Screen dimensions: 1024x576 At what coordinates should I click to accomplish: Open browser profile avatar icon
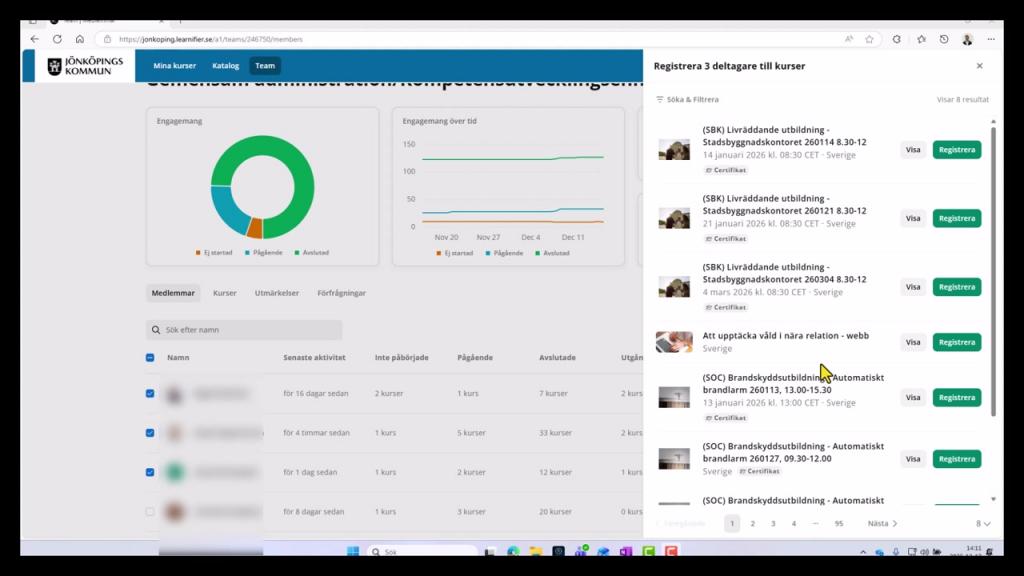pyautogui.click(x=967, y=39)
